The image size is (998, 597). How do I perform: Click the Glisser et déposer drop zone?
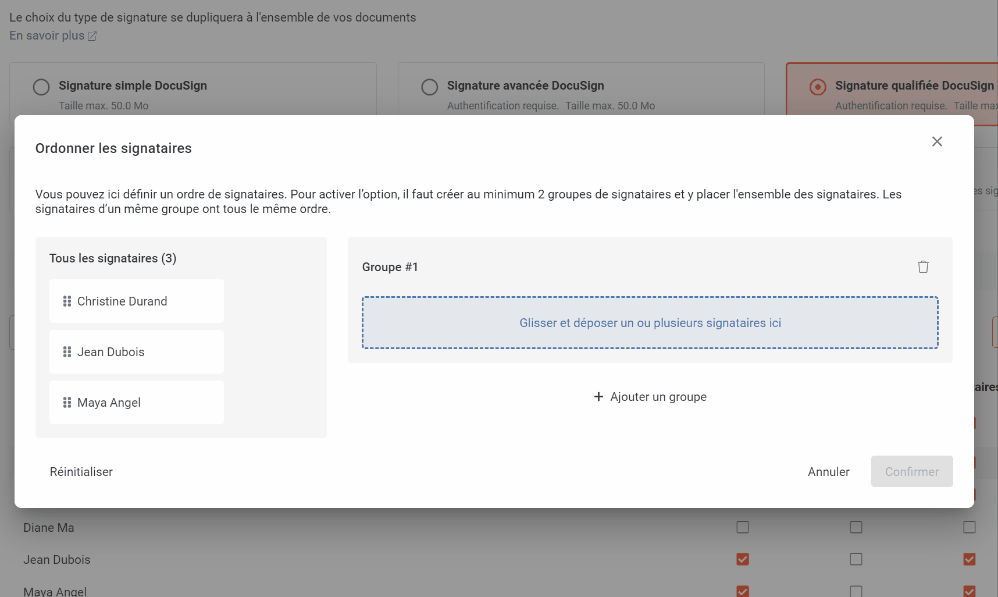click(650, 323)
